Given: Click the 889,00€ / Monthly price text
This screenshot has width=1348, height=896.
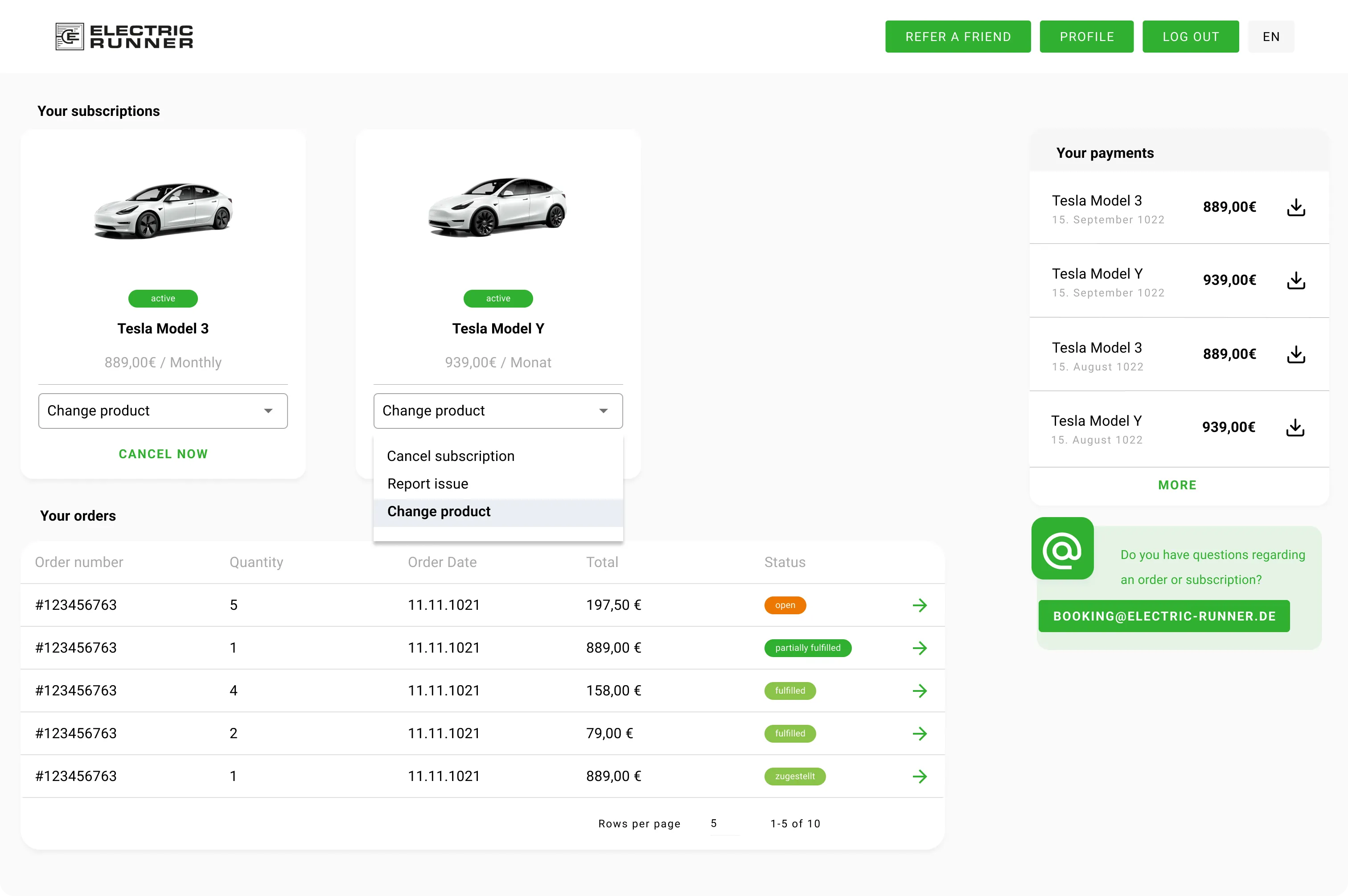Looking at the screenshot, I should [x=163, y=363].
